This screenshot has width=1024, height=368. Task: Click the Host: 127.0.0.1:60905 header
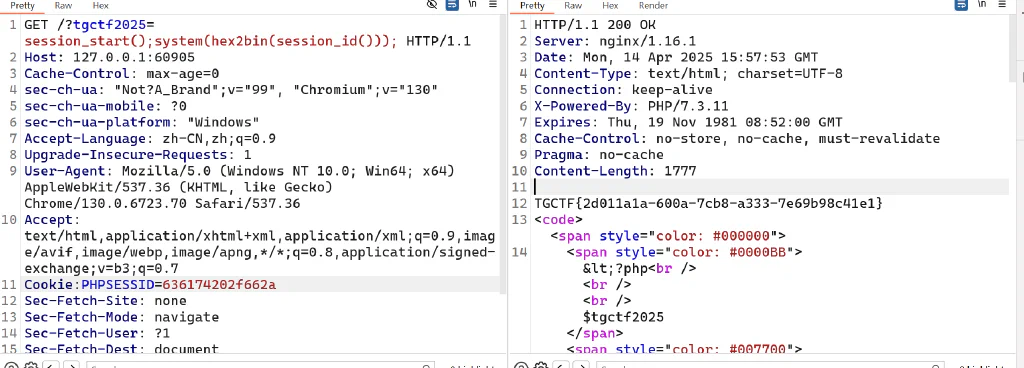point(109,57)
